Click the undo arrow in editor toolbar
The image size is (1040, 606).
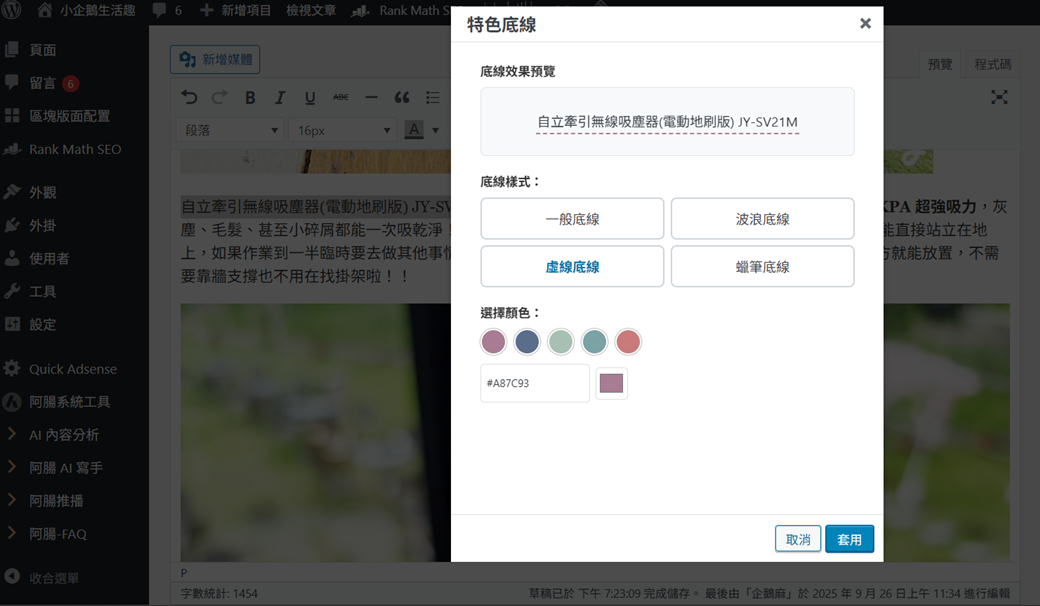click(x=189, y=97)
